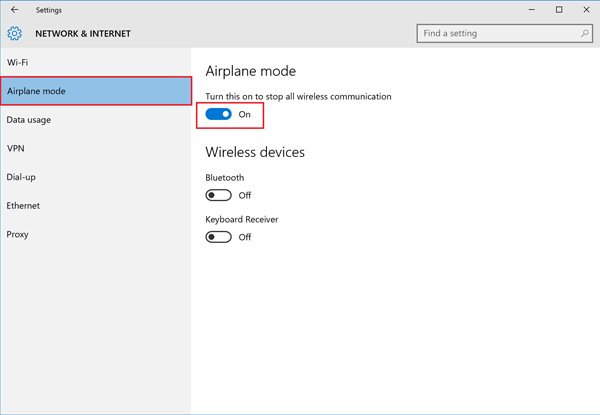Click the back arrow in title bar
The image size is (600, 415).
click(14, 10)
